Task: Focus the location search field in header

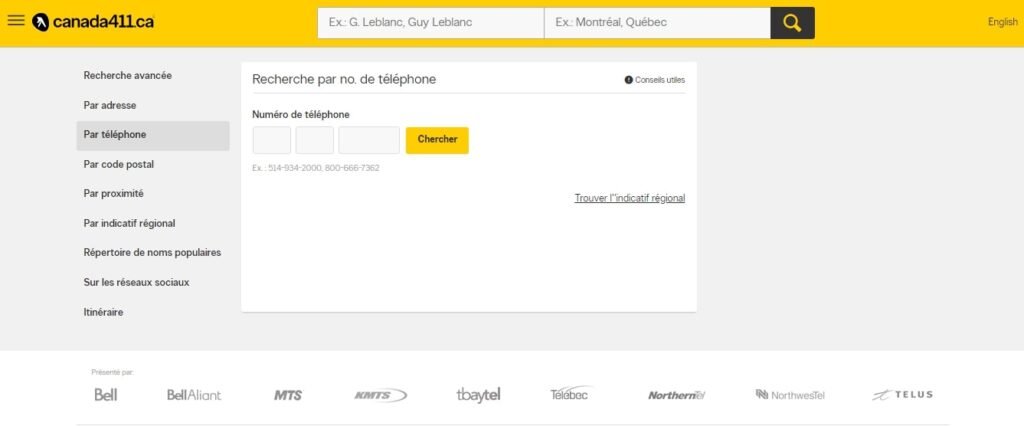Action: pos(657,22)
